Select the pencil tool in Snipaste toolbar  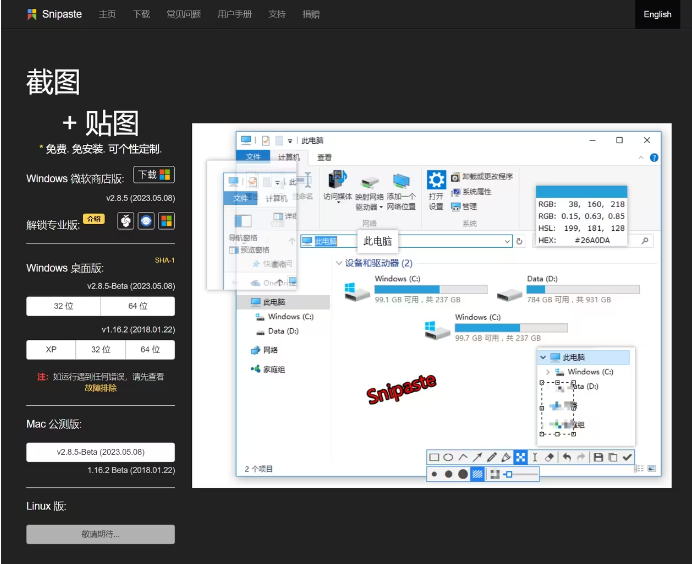pos(492,457)
